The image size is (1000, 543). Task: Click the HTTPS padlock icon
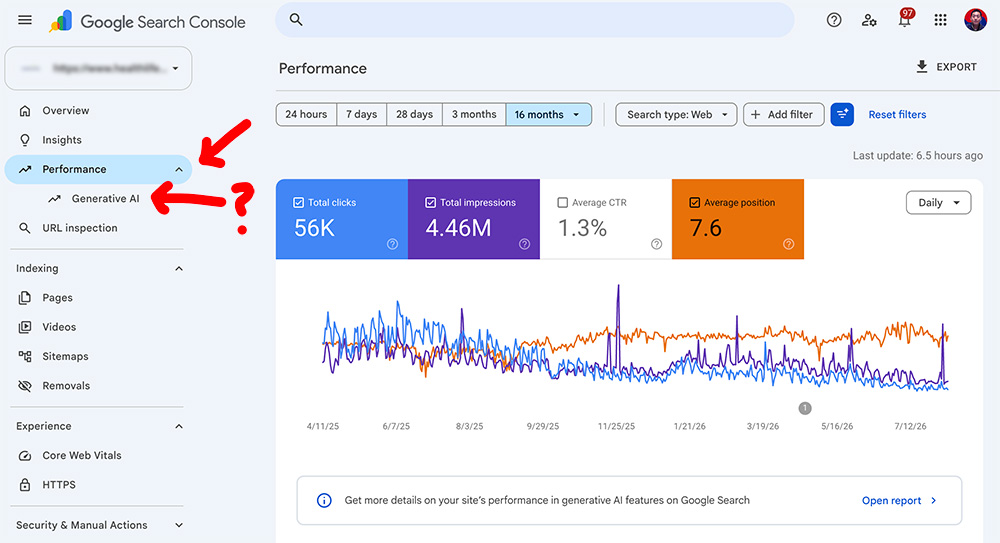click(25, 484)
